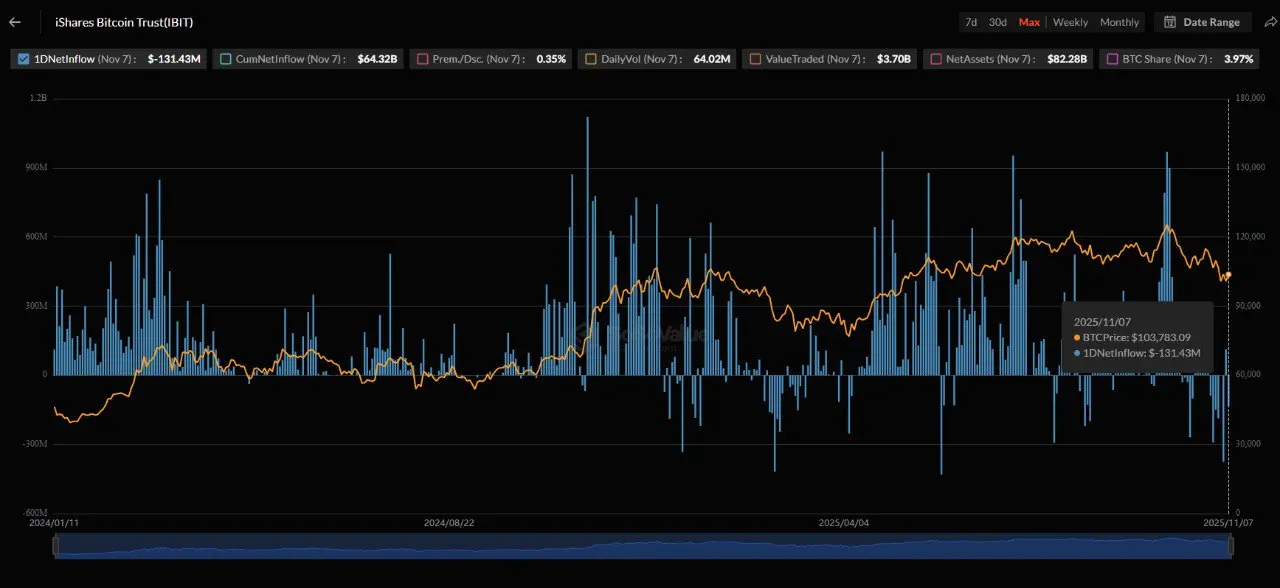Enable the CumNetInflow series

tap(227, 59)
